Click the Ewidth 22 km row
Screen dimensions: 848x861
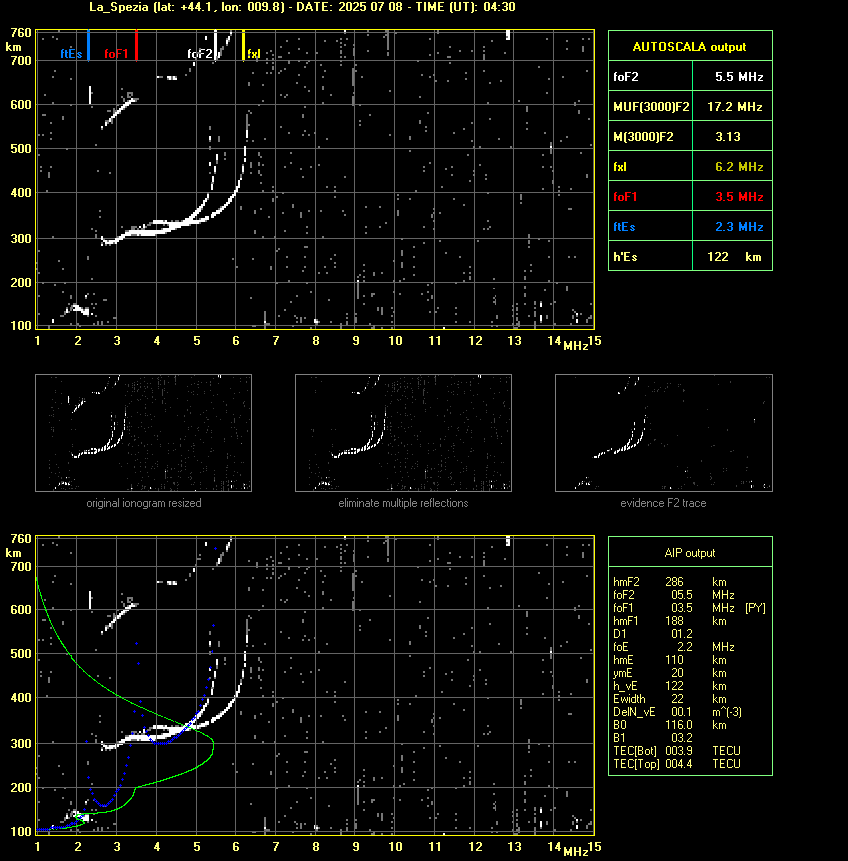coord(670,699)
